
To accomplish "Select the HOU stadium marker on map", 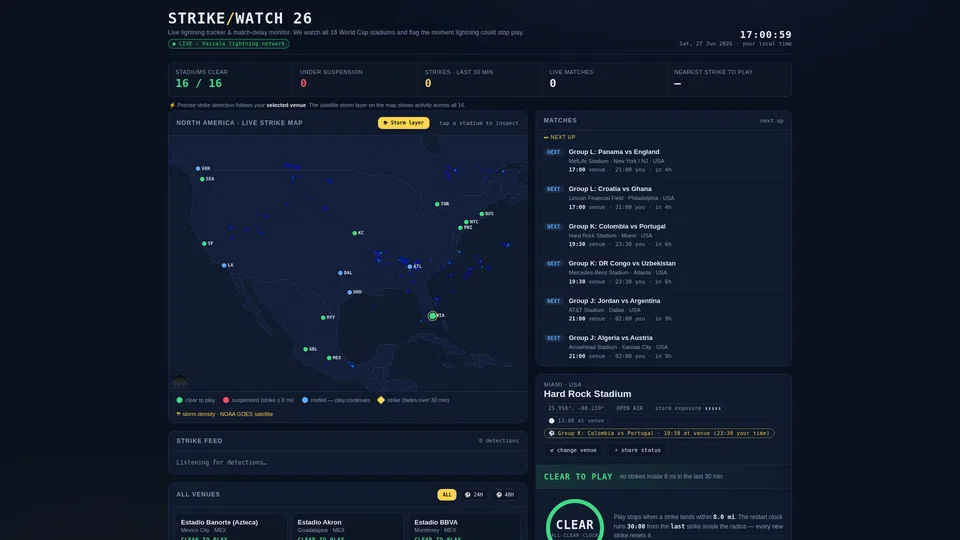I will [350, 292].
